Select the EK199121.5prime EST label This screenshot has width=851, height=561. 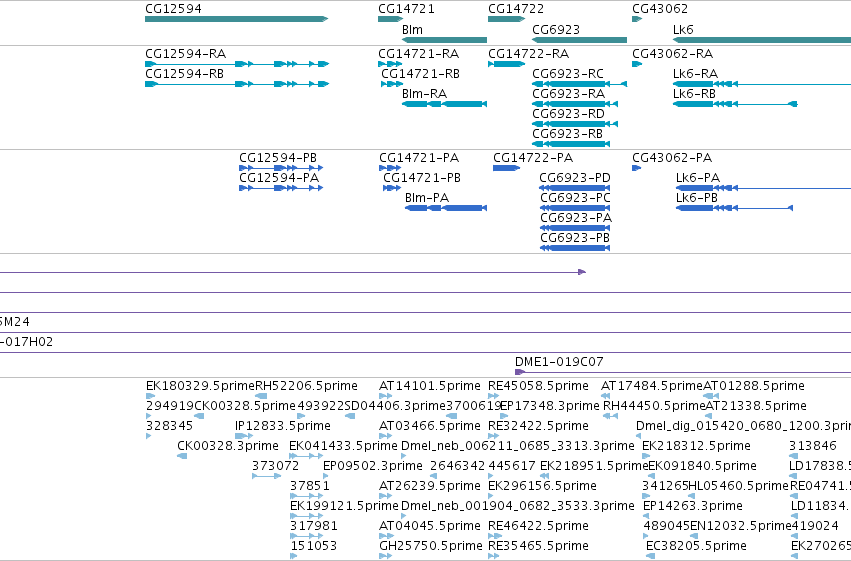[x=344, y=506]
